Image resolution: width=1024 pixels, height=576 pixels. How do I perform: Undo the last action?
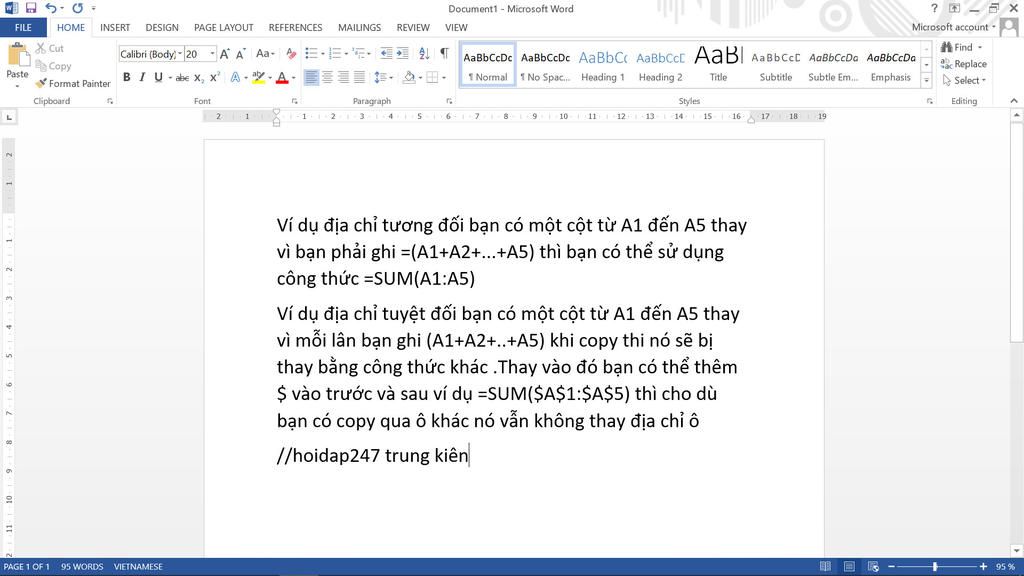coord(50,8)
